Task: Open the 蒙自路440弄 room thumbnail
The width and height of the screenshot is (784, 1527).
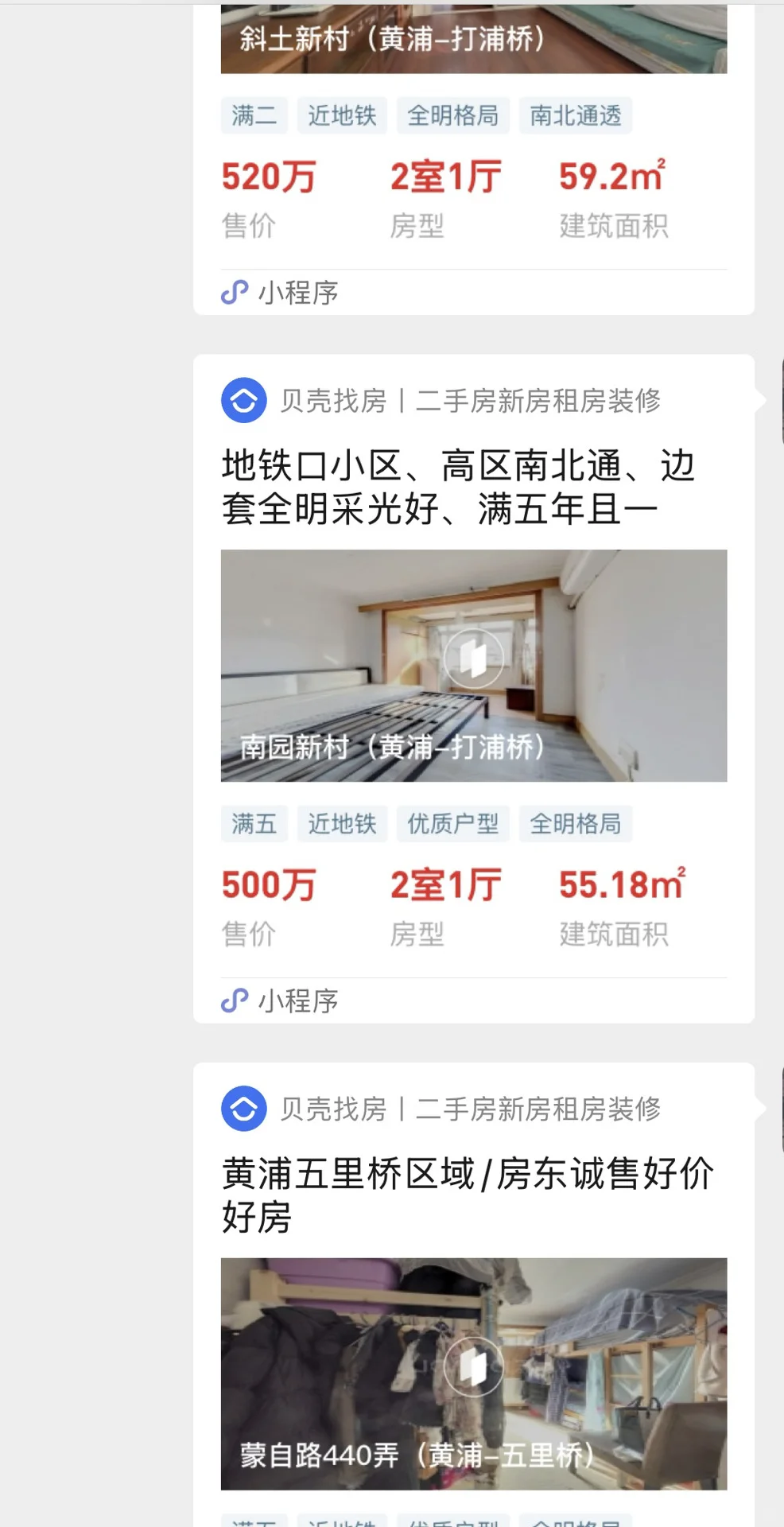Action: [474, 1374]
